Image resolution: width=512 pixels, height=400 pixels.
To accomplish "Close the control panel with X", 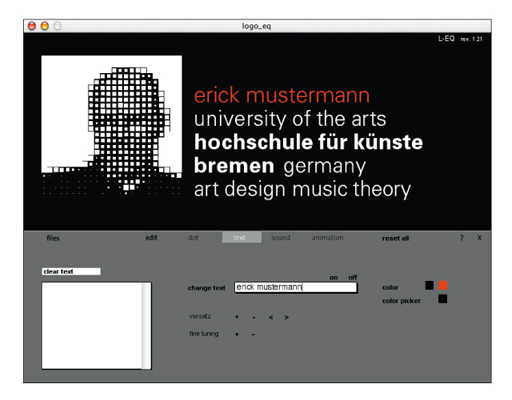I will [479, 238].
